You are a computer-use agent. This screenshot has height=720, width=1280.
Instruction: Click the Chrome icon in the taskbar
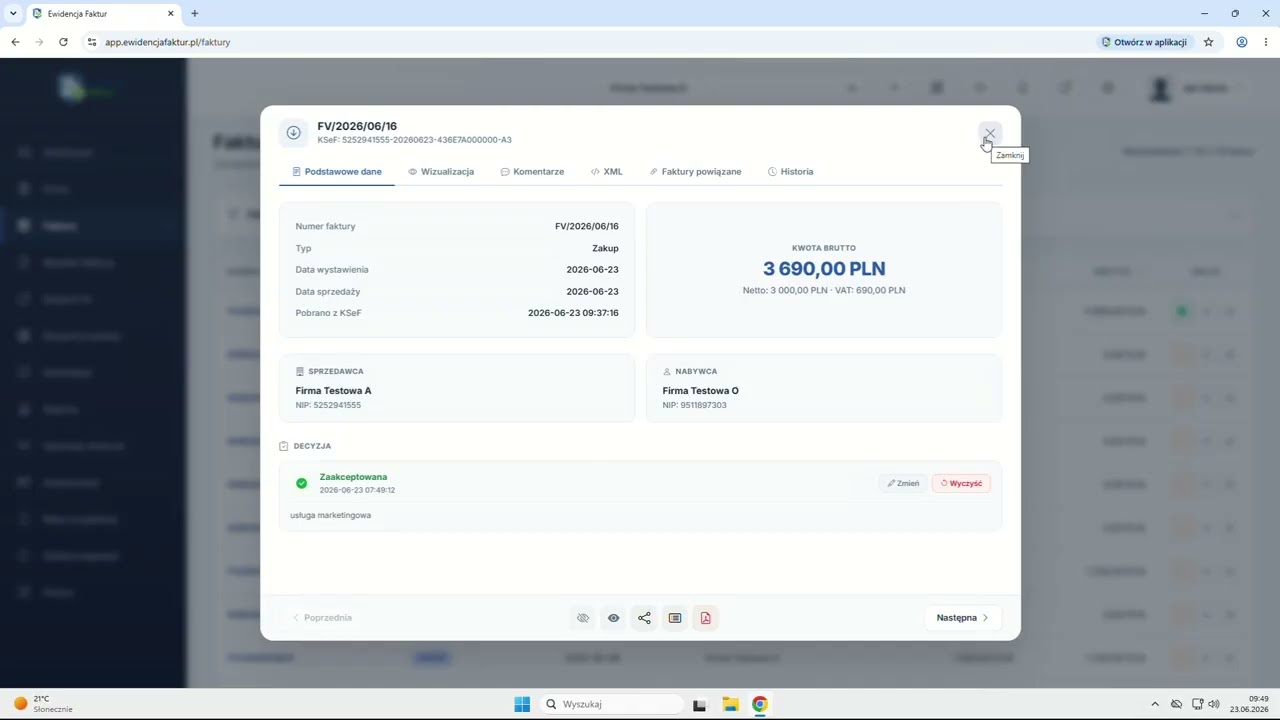(x=760, y=704)
